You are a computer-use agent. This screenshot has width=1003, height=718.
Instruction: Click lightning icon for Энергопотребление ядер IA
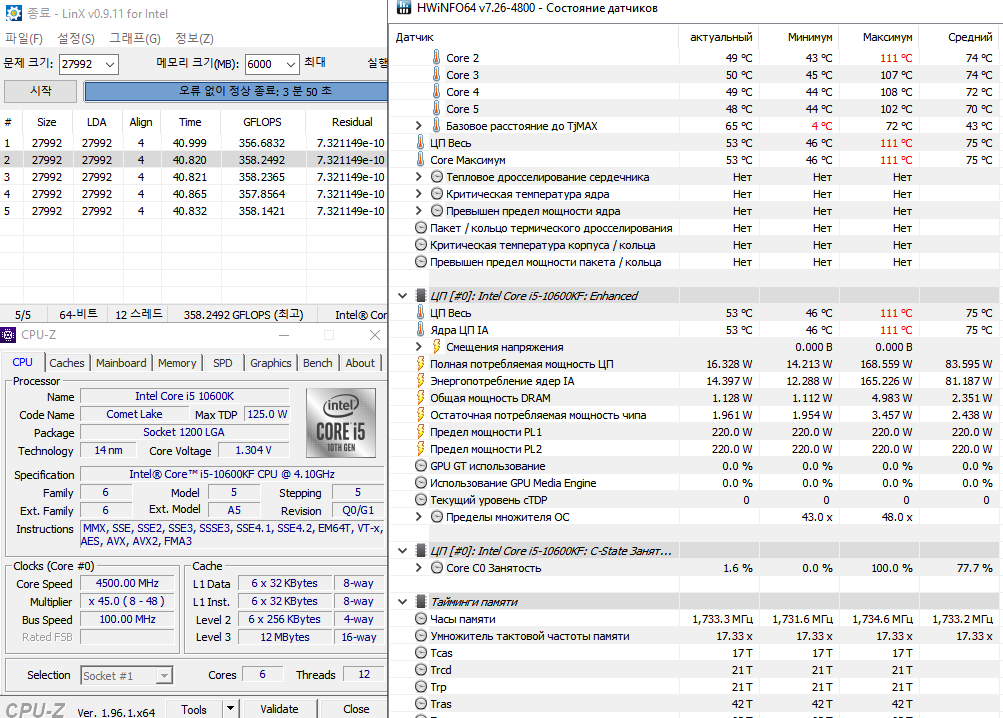[x=420, y=381]
